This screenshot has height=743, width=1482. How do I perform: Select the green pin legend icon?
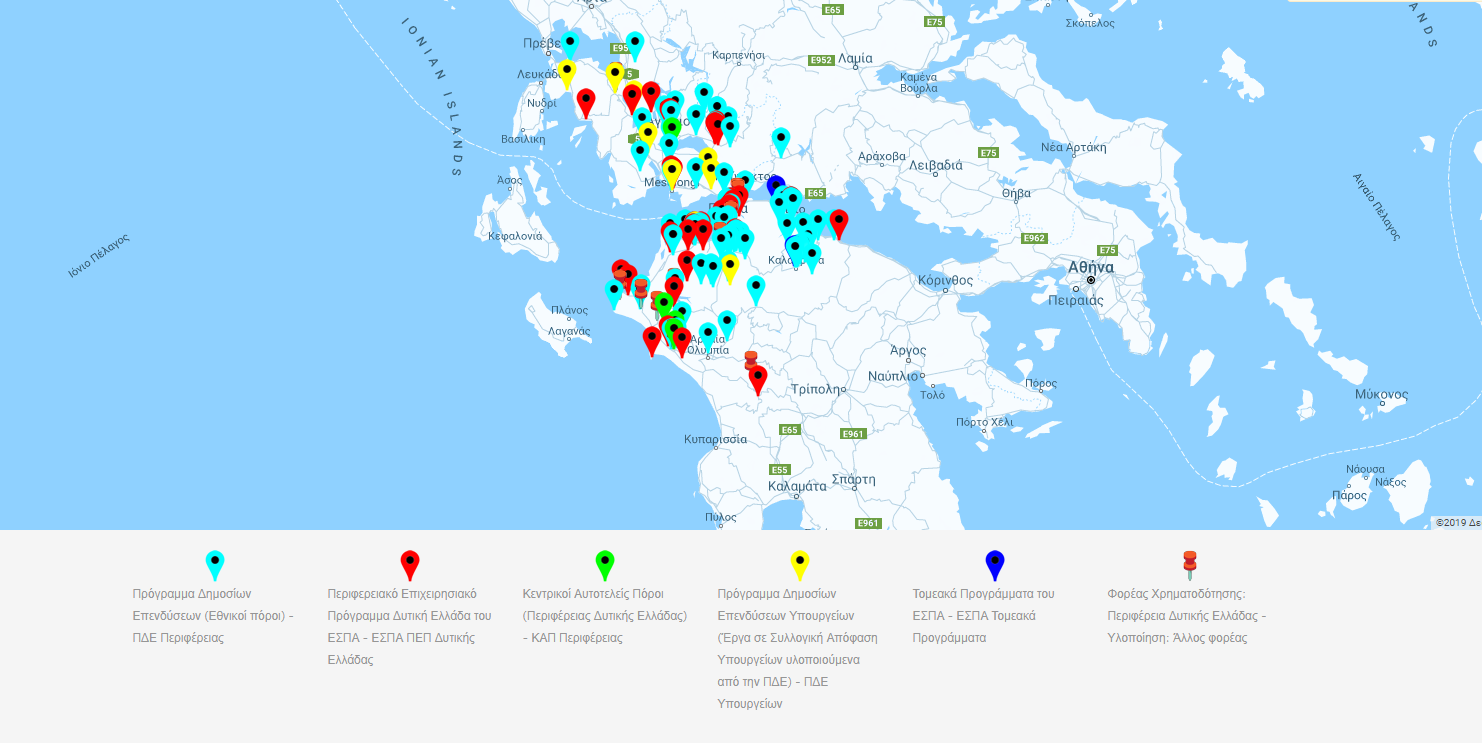pos(605,563)
